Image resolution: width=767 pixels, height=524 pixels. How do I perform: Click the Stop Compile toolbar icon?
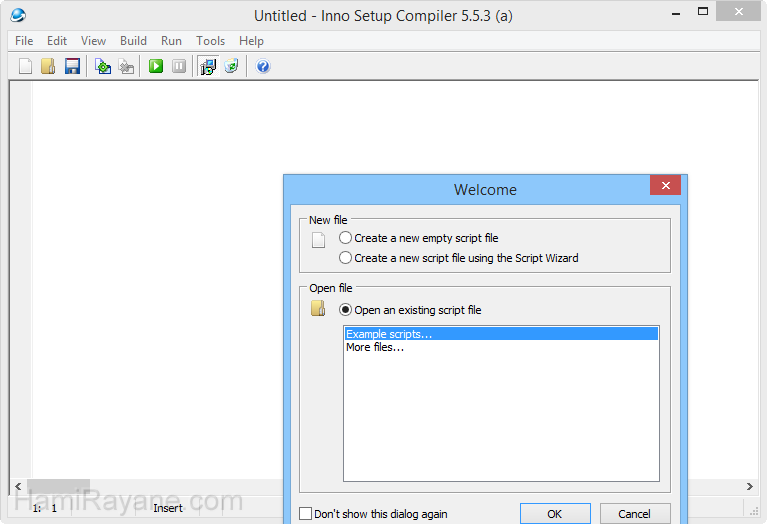coord(126,66)
